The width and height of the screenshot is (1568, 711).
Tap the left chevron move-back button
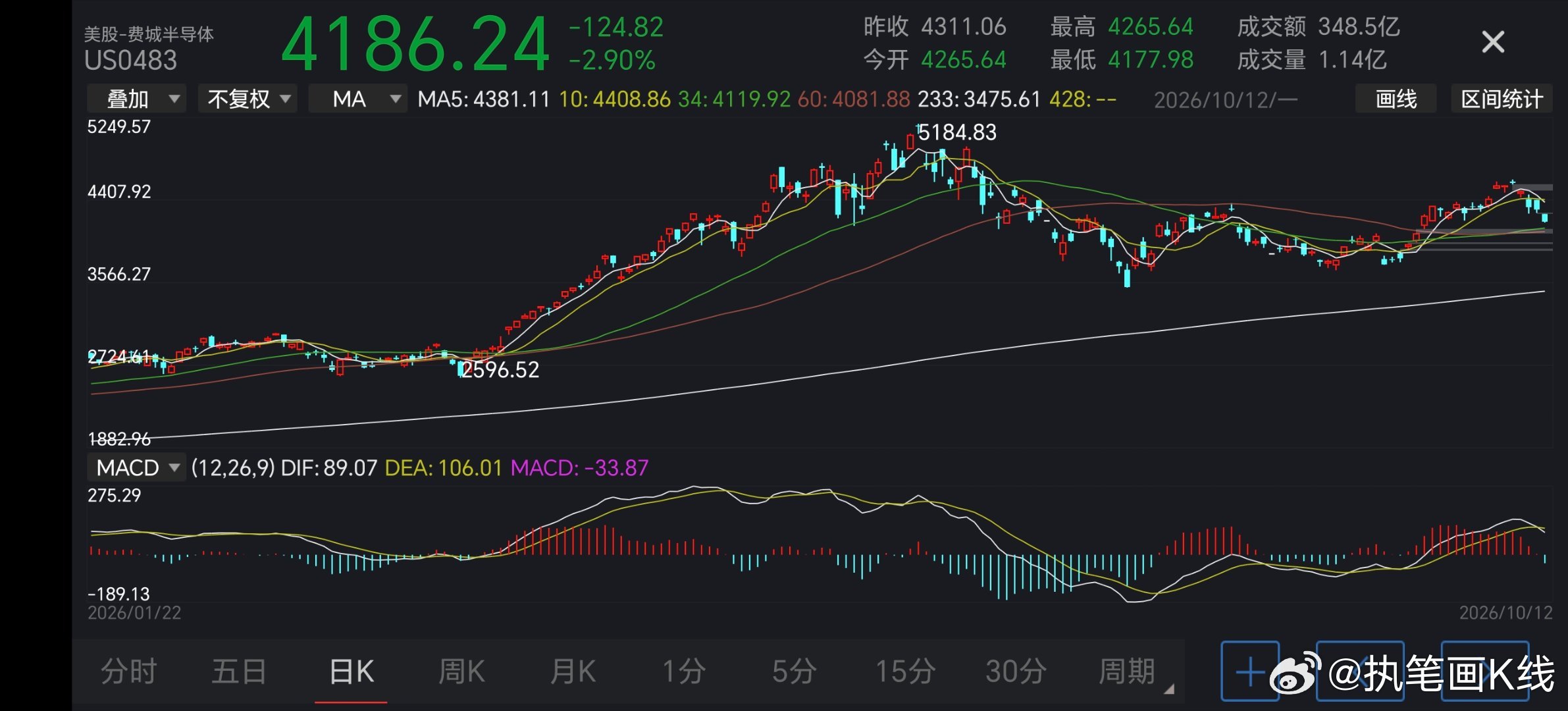point(1360,671)
